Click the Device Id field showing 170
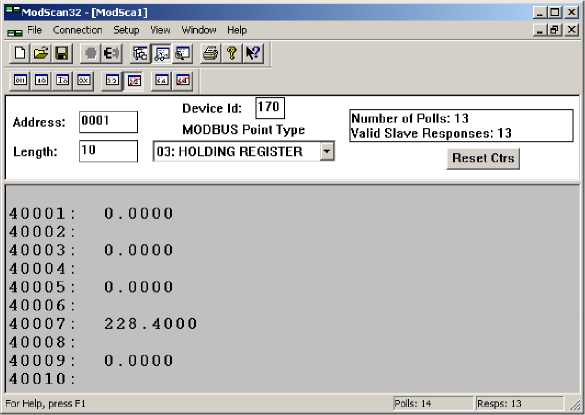The height and width of the screenshot is (415, 585). (270, 108)
